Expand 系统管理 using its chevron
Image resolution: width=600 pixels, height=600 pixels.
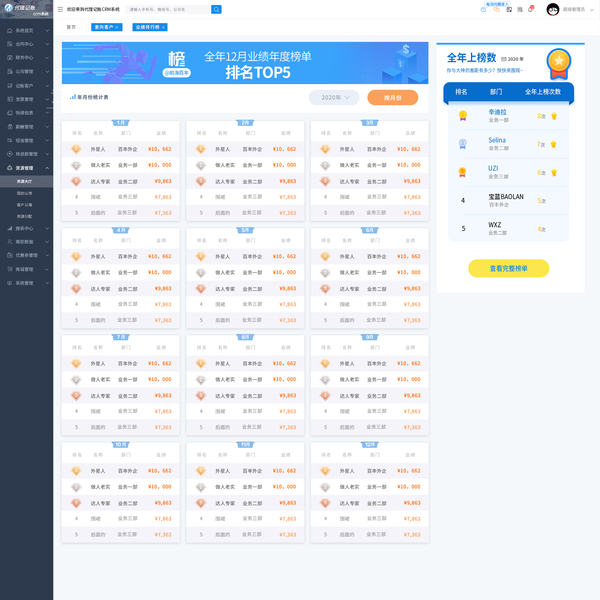click(47, 283)
